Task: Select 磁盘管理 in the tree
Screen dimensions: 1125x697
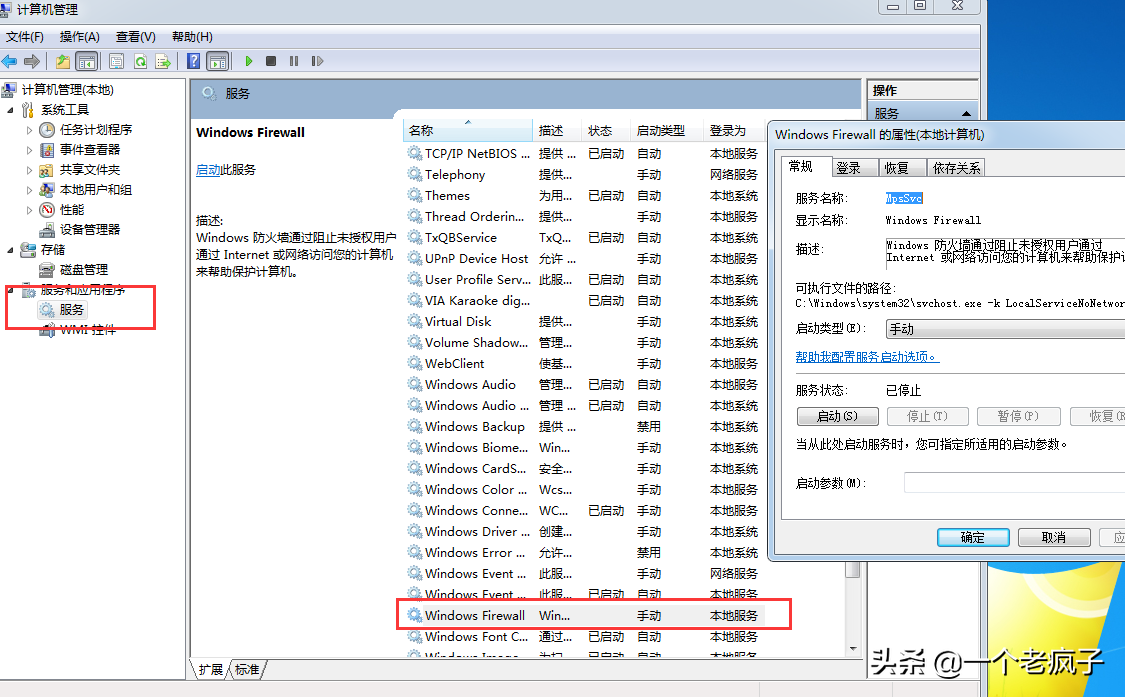Action: (84, 270)
